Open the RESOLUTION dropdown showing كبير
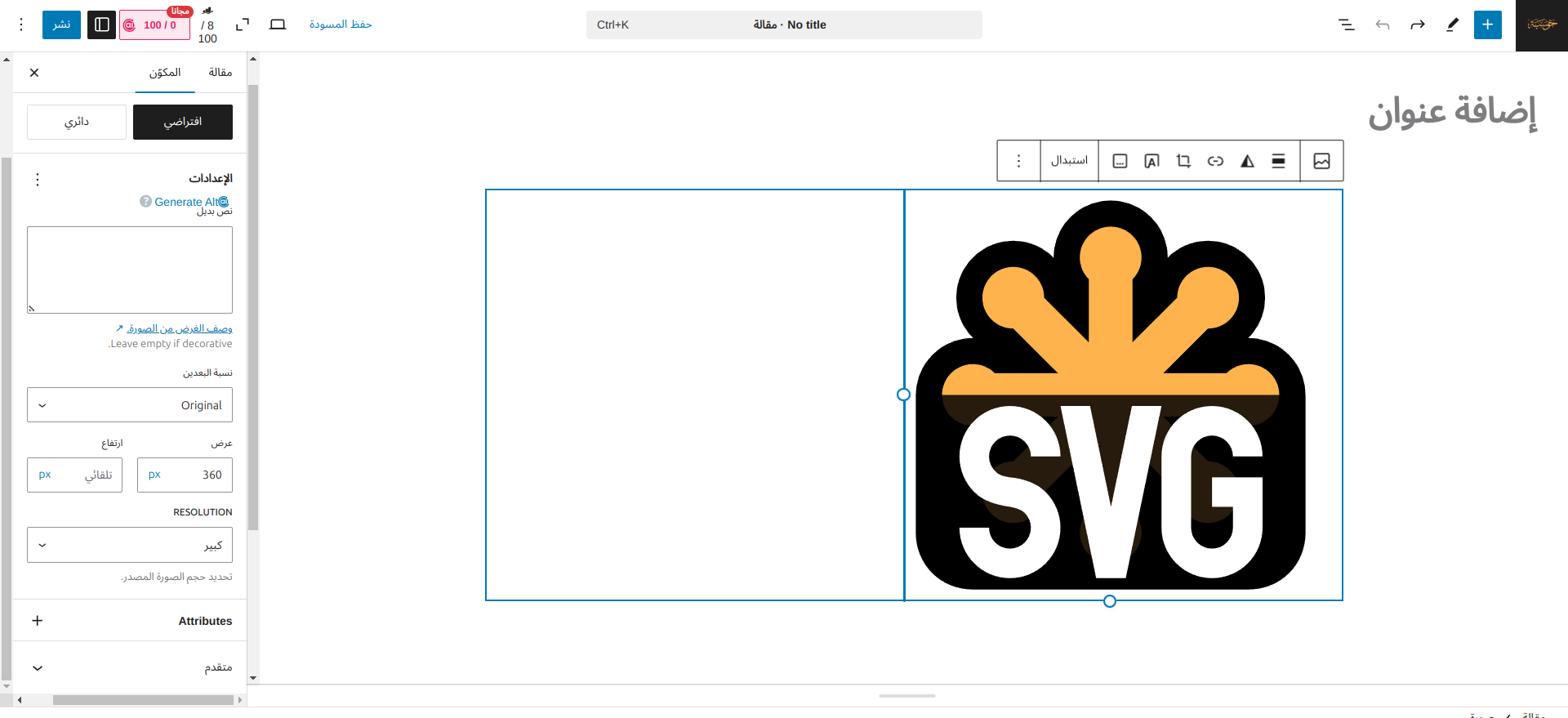1568x718 pixels. point(130,545)
